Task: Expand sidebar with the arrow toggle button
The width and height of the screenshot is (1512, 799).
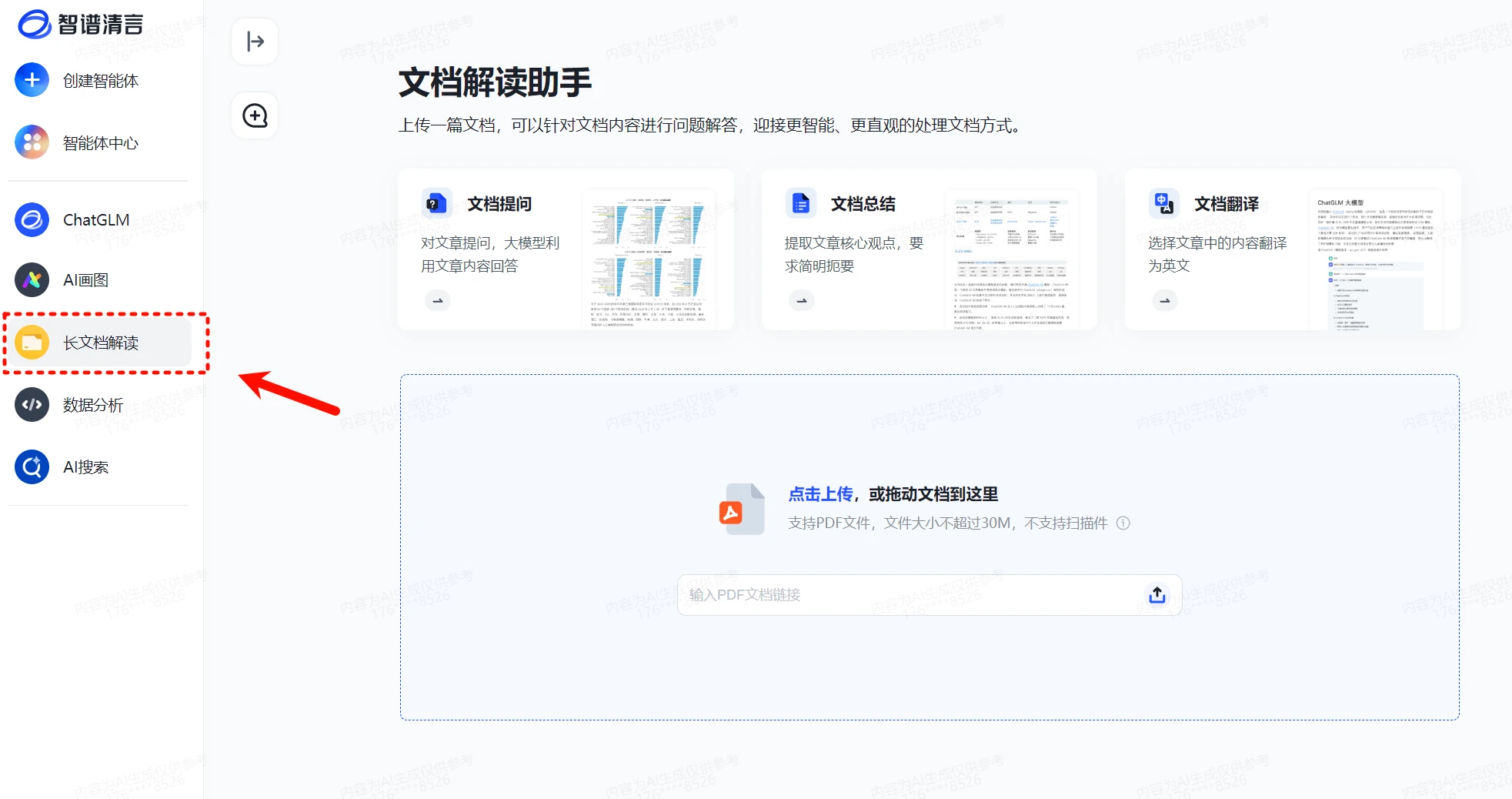Action: tap(255, 42)
